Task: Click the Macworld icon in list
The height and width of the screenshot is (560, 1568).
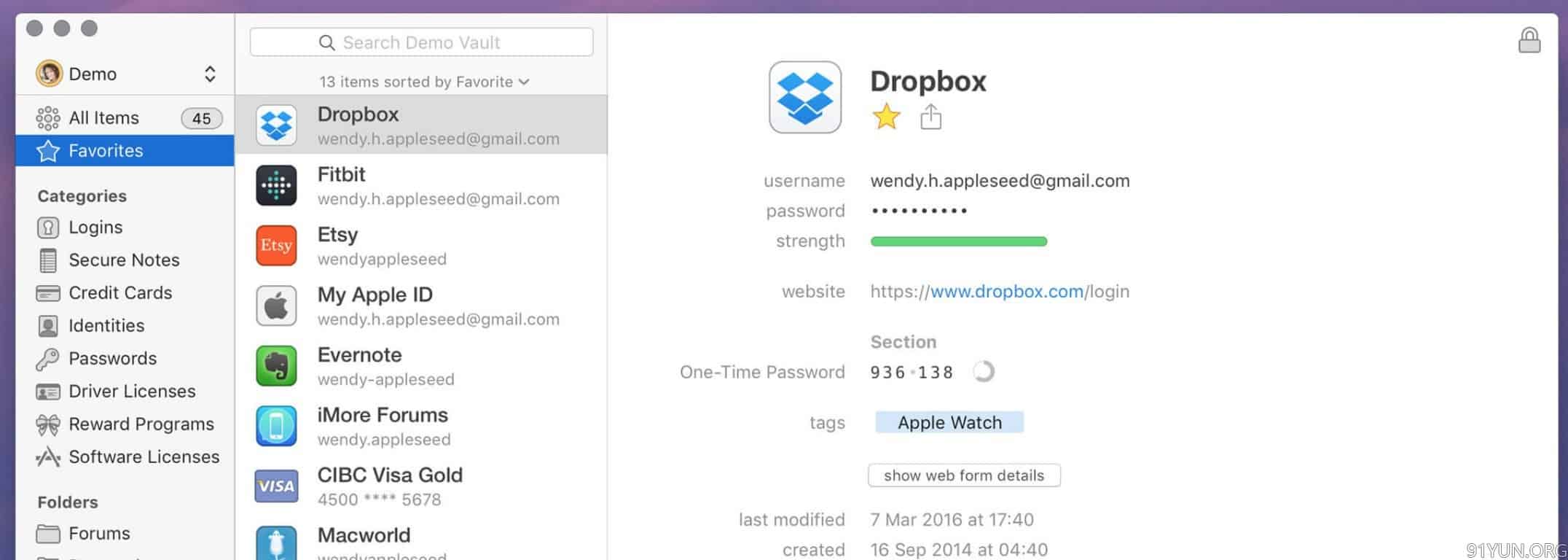Action: point(276,543)
